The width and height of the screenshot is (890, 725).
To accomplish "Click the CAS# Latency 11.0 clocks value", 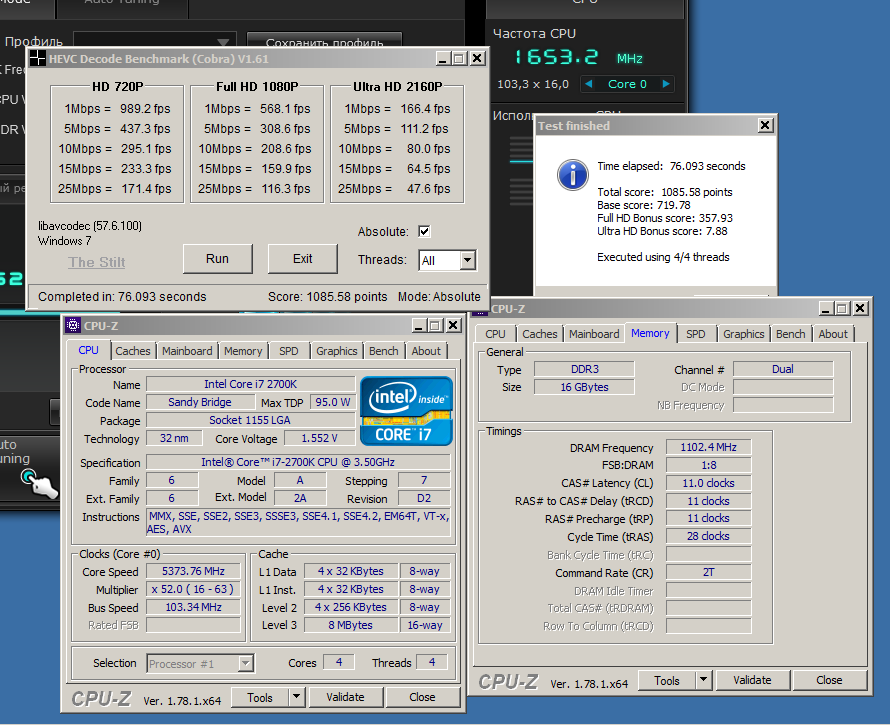I will pos(708,483).
